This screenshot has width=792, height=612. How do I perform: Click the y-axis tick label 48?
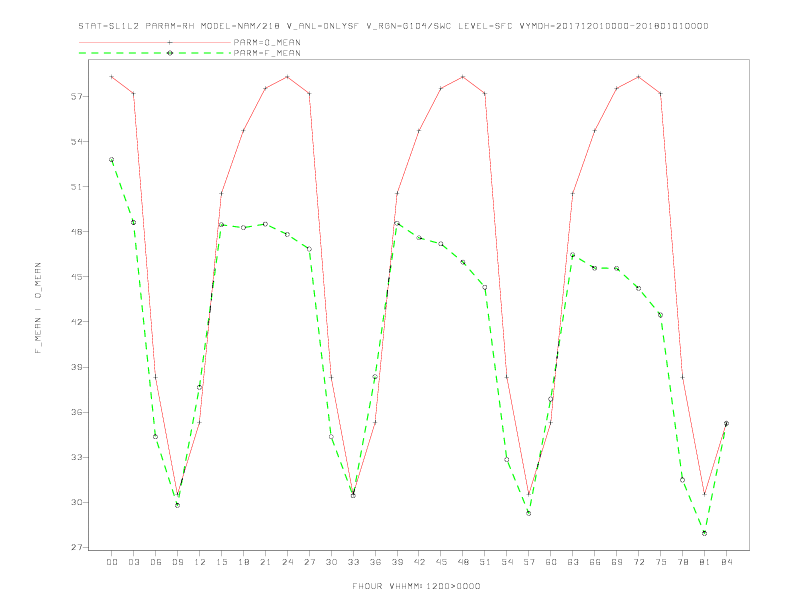[77, 232]
